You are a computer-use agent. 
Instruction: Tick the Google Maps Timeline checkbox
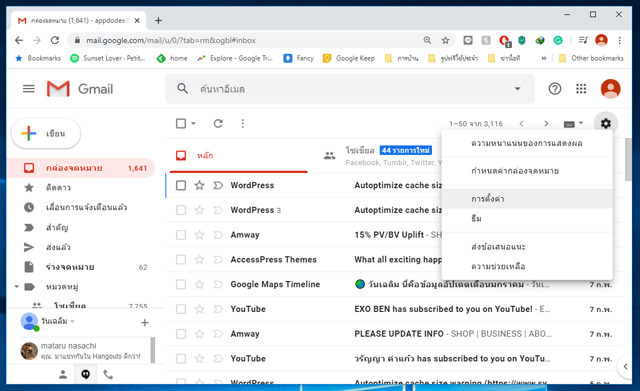pyautogui.click(x=181, y=284)
